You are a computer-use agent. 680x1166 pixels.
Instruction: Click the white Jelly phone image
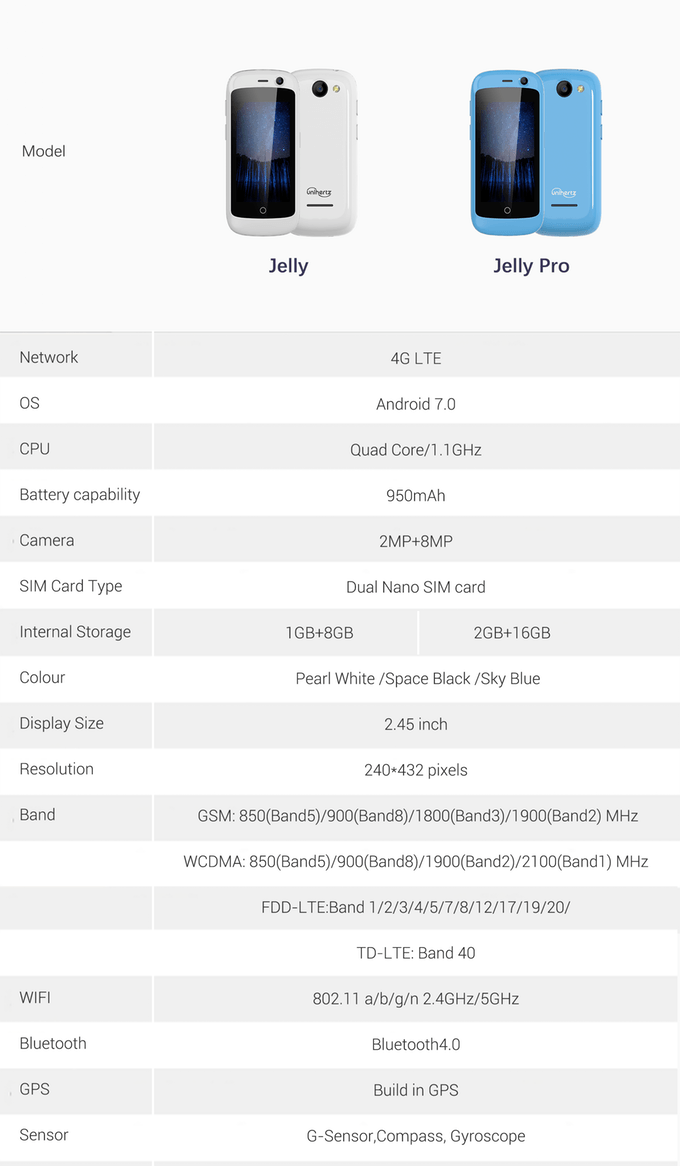pyautogui.click(x=289, y=152)
